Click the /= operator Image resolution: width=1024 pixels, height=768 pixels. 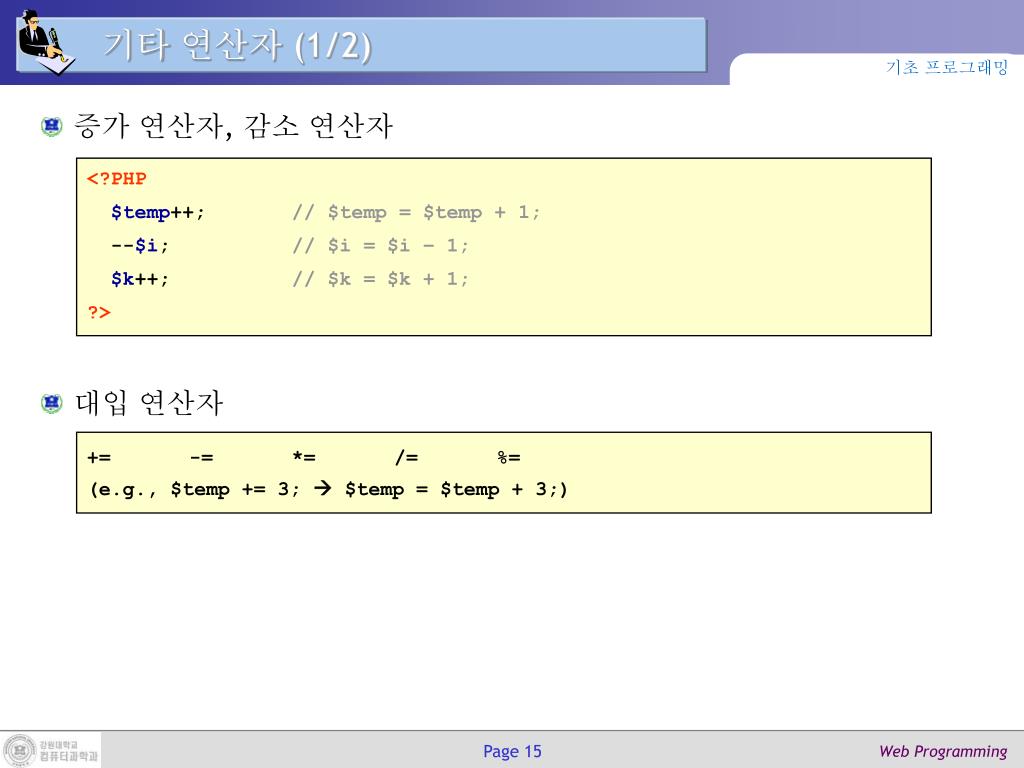(x=406, y=456)
